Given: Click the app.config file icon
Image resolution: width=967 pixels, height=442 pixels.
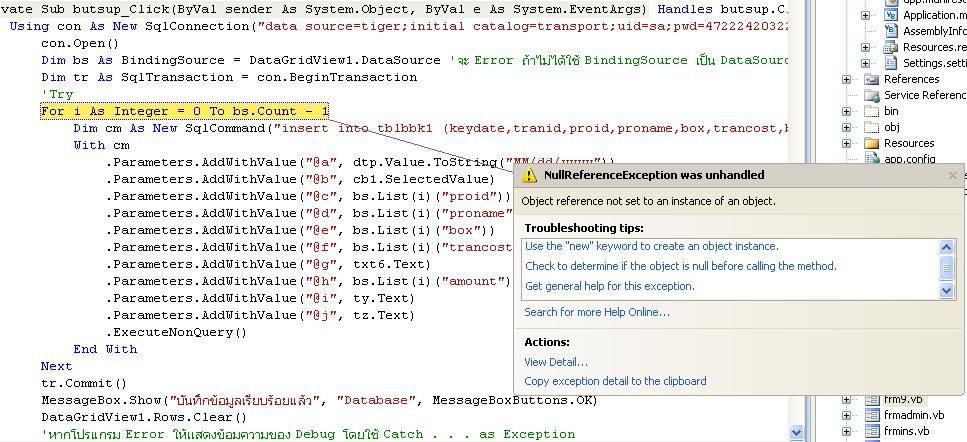Looking at the screenshot, I should point(871,158).
